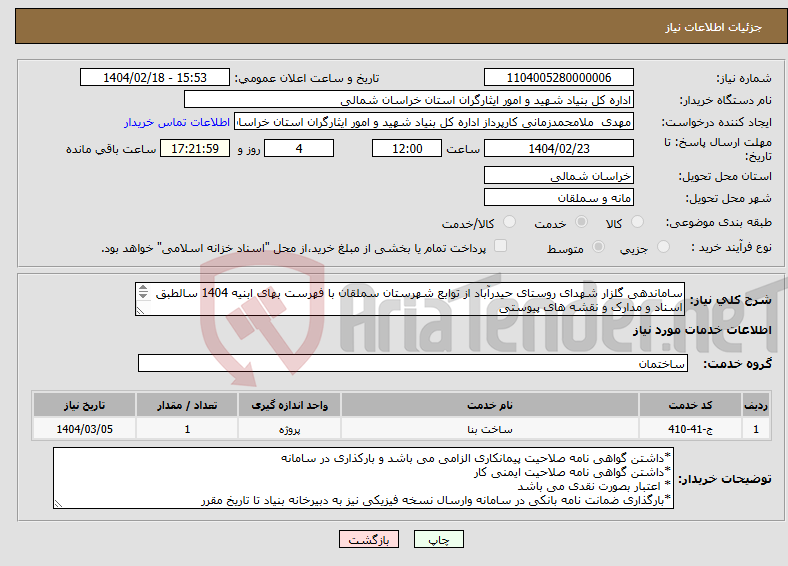Click the گروه خدمت field ساختمان

413,363
